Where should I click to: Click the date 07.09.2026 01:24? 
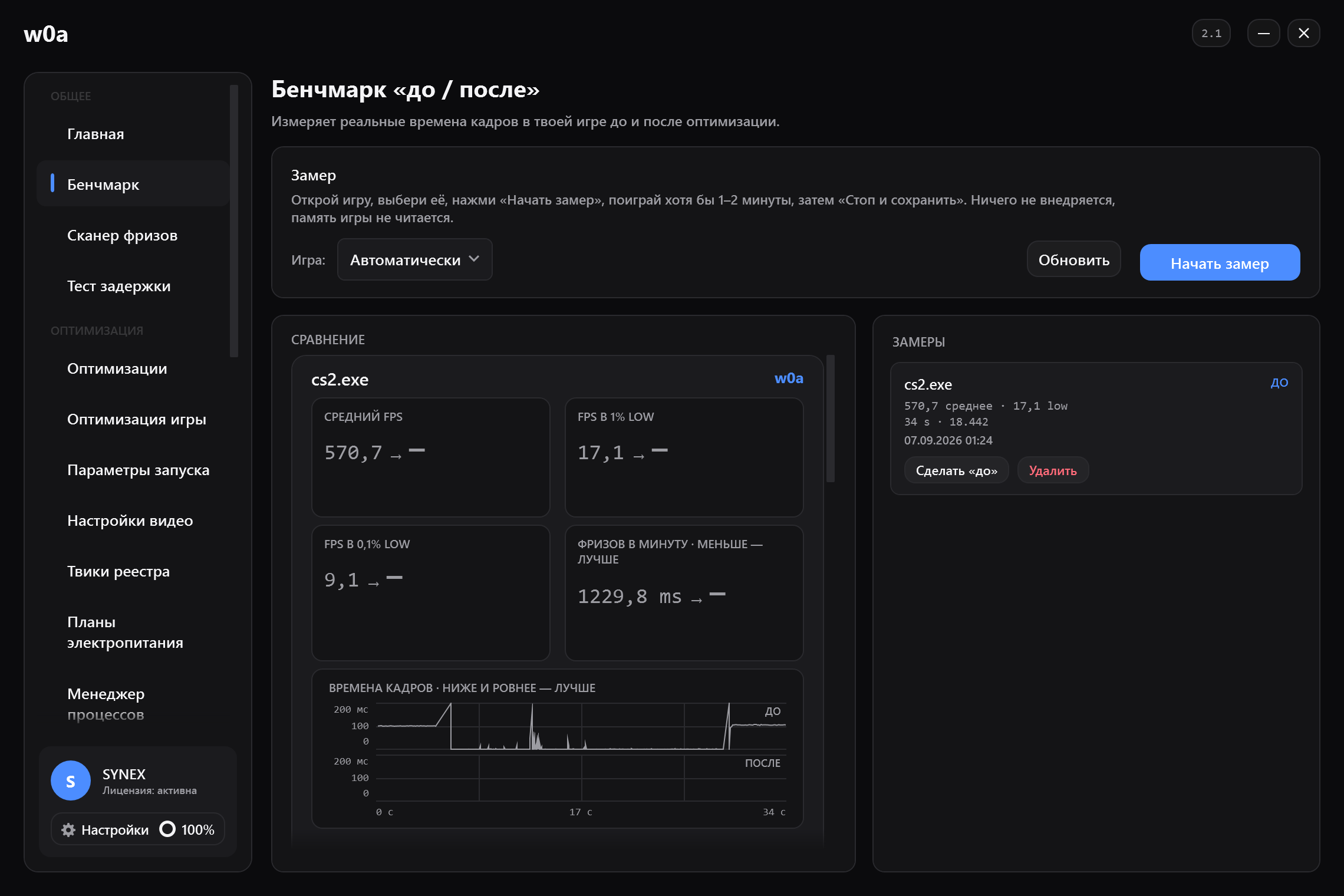click(x=948, y=440)
